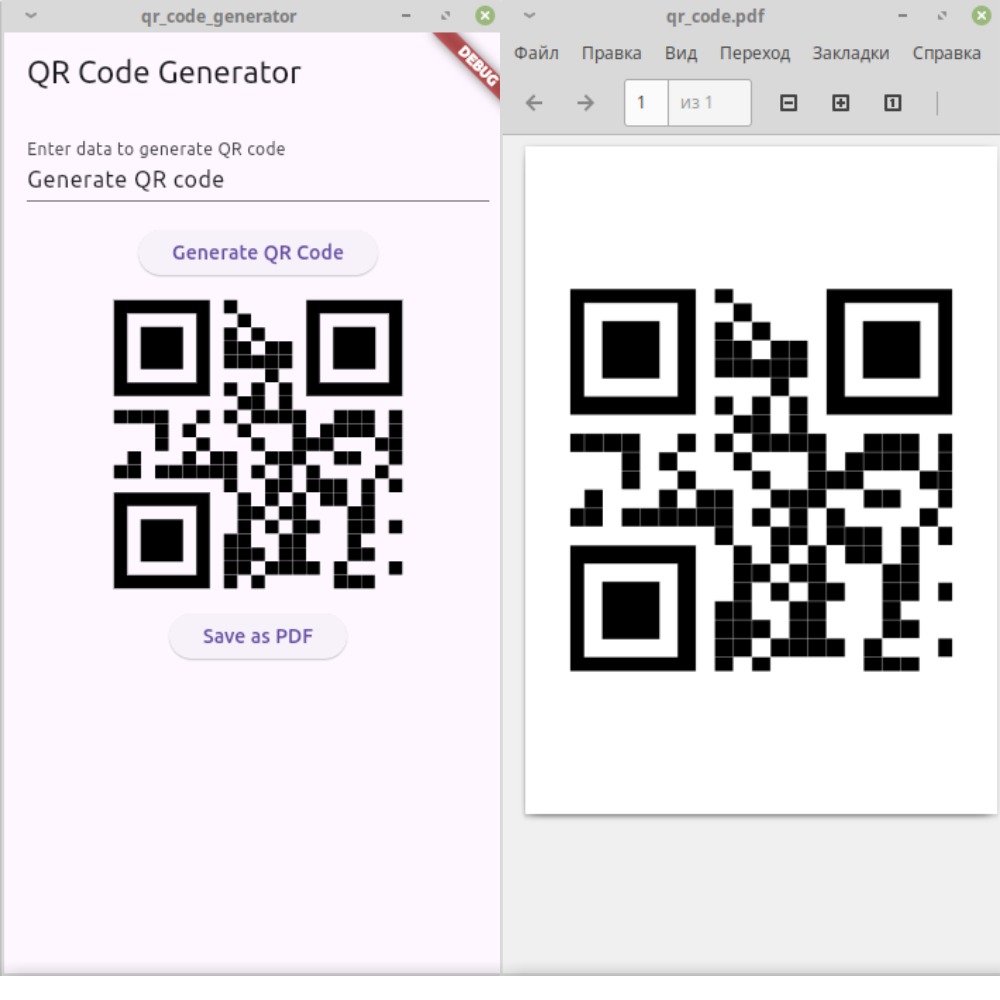1000x1000 pixels.
Task: Click the QR code on the PDF page
Action: click(x=761, y=480)
